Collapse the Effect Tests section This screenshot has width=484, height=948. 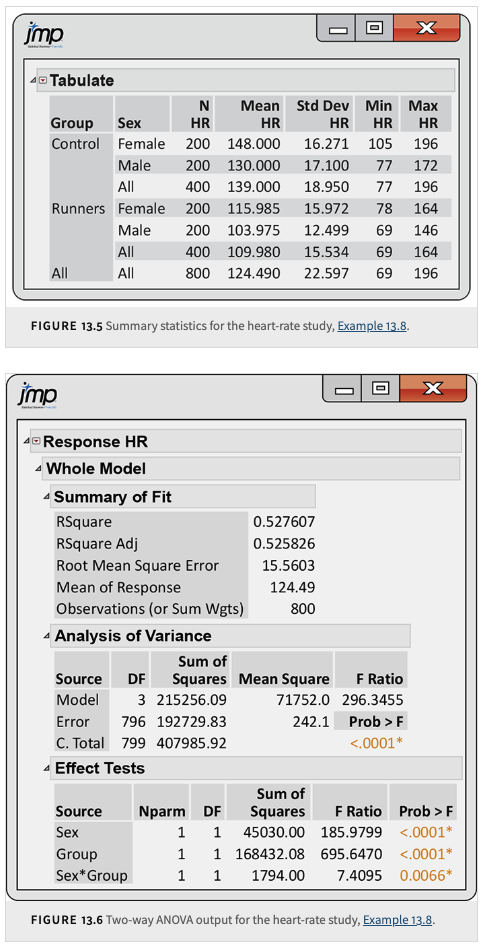coord(48,768)
